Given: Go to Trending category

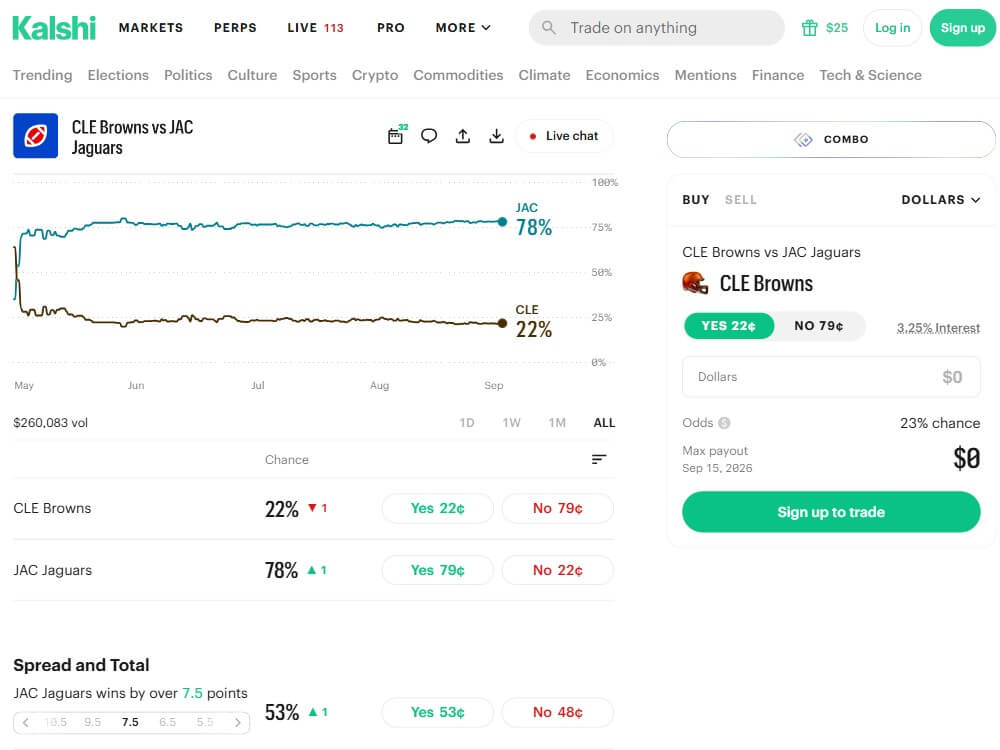Looking at the screenshot, I should pos(43,75).
